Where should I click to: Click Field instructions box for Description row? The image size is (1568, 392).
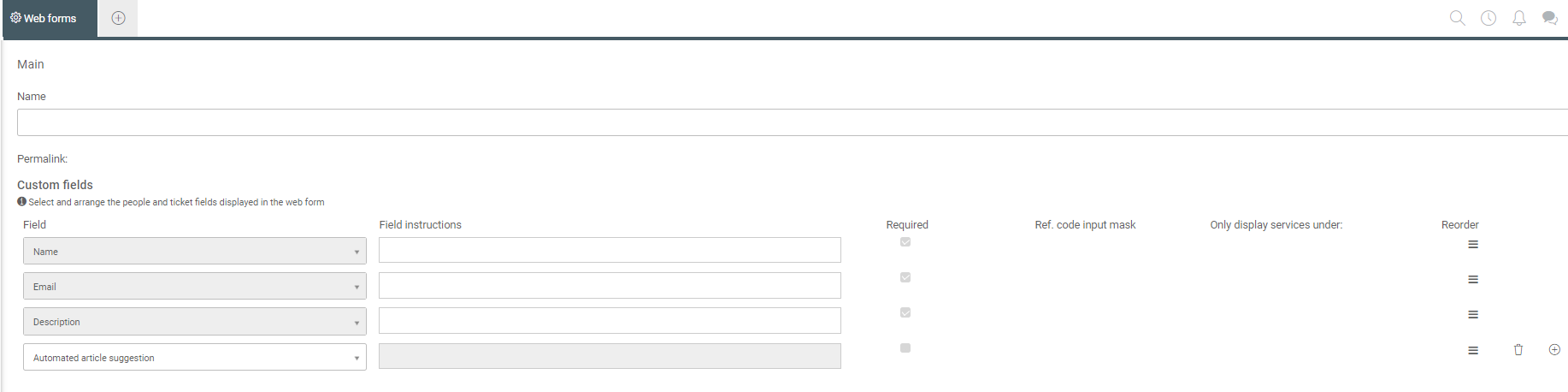(x=610, y=320)
